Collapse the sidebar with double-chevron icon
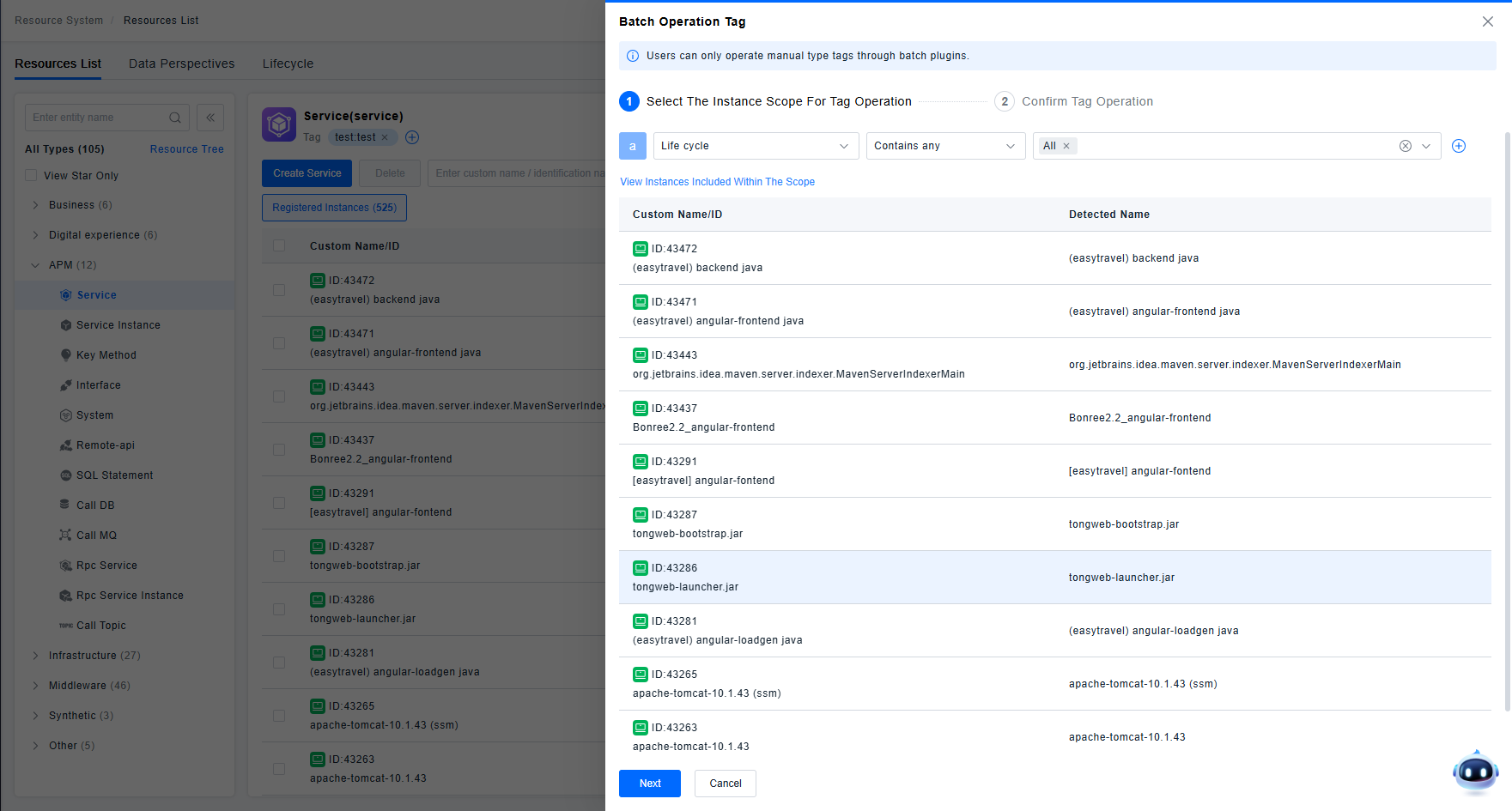Viewport: 1512px width, 811px height. 210,118
